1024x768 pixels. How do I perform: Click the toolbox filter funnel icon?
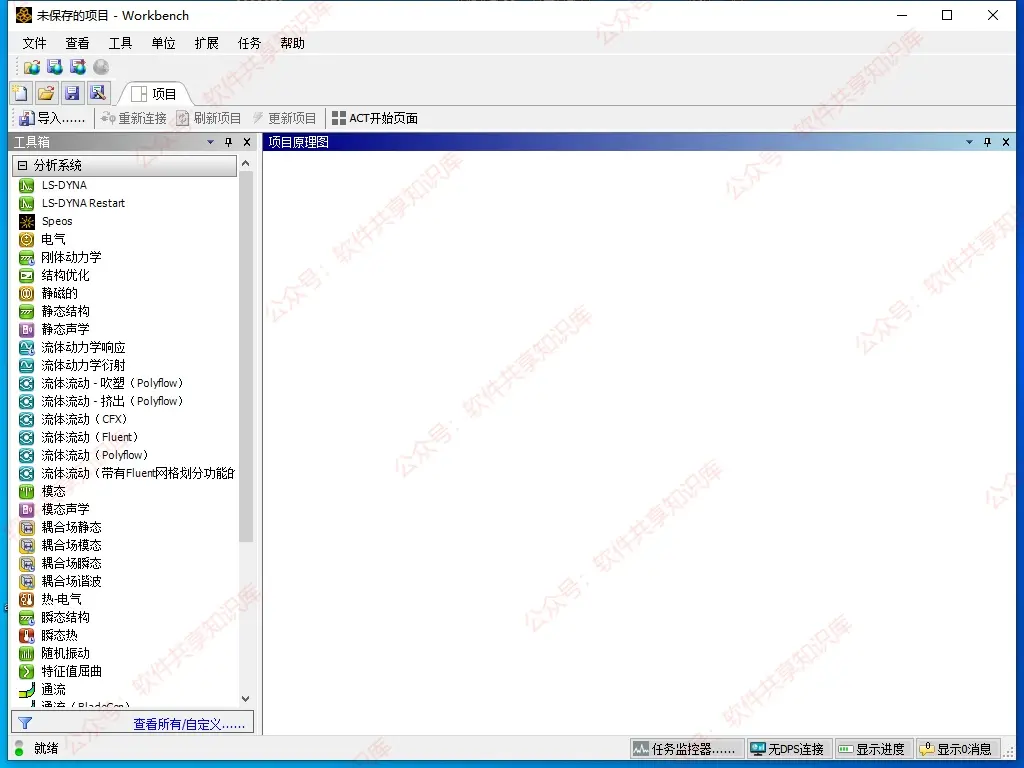click(25, 723)
